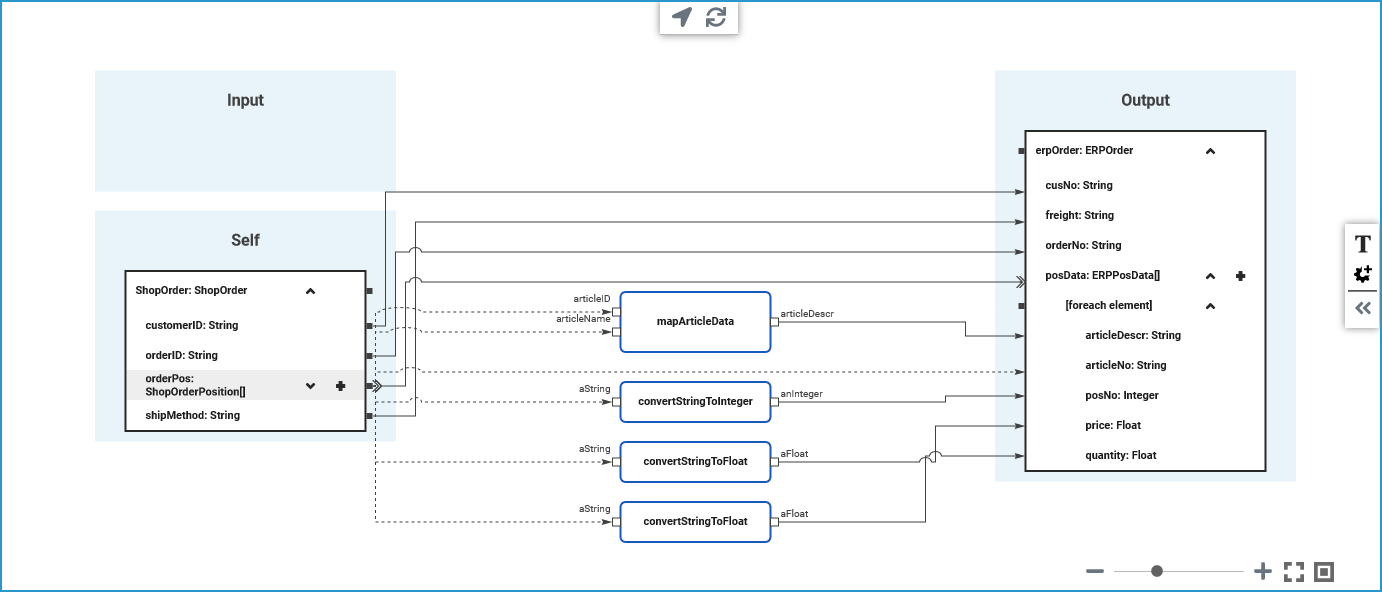Viewport: 1382px width, 592px height.
Task: Zoom out using the minus icon
Action: tap(1095, 571)
